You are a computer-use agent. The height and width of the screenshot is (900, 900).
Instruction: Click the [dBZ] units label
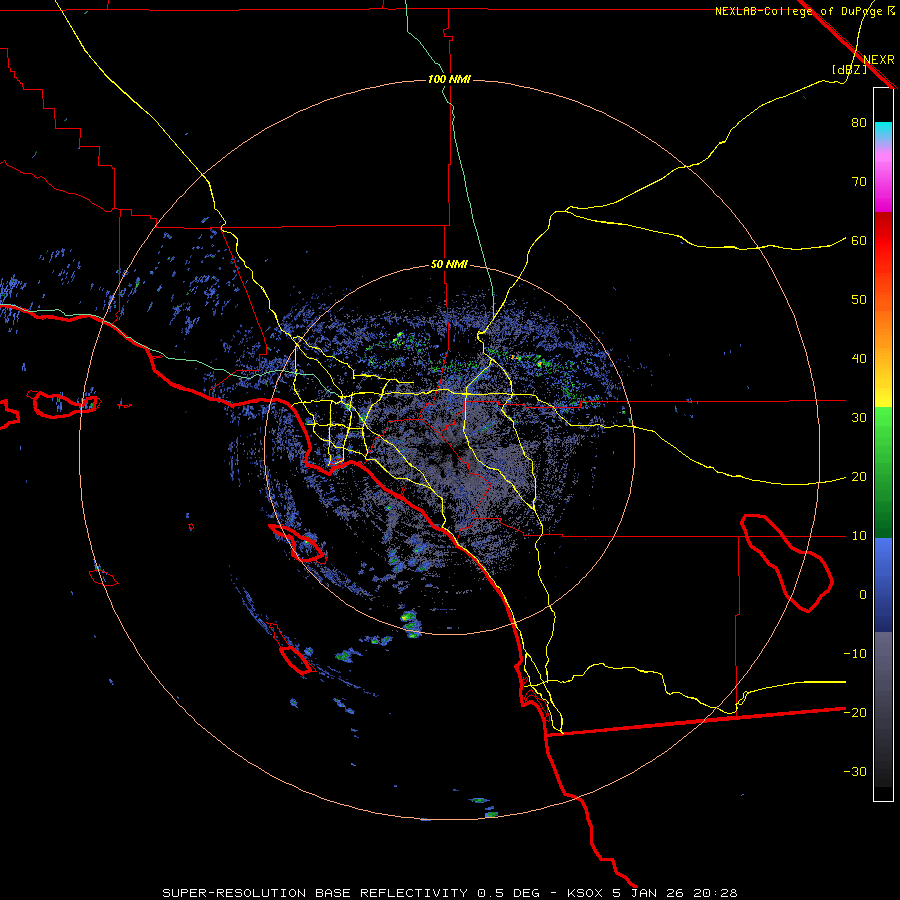point(849,69)
